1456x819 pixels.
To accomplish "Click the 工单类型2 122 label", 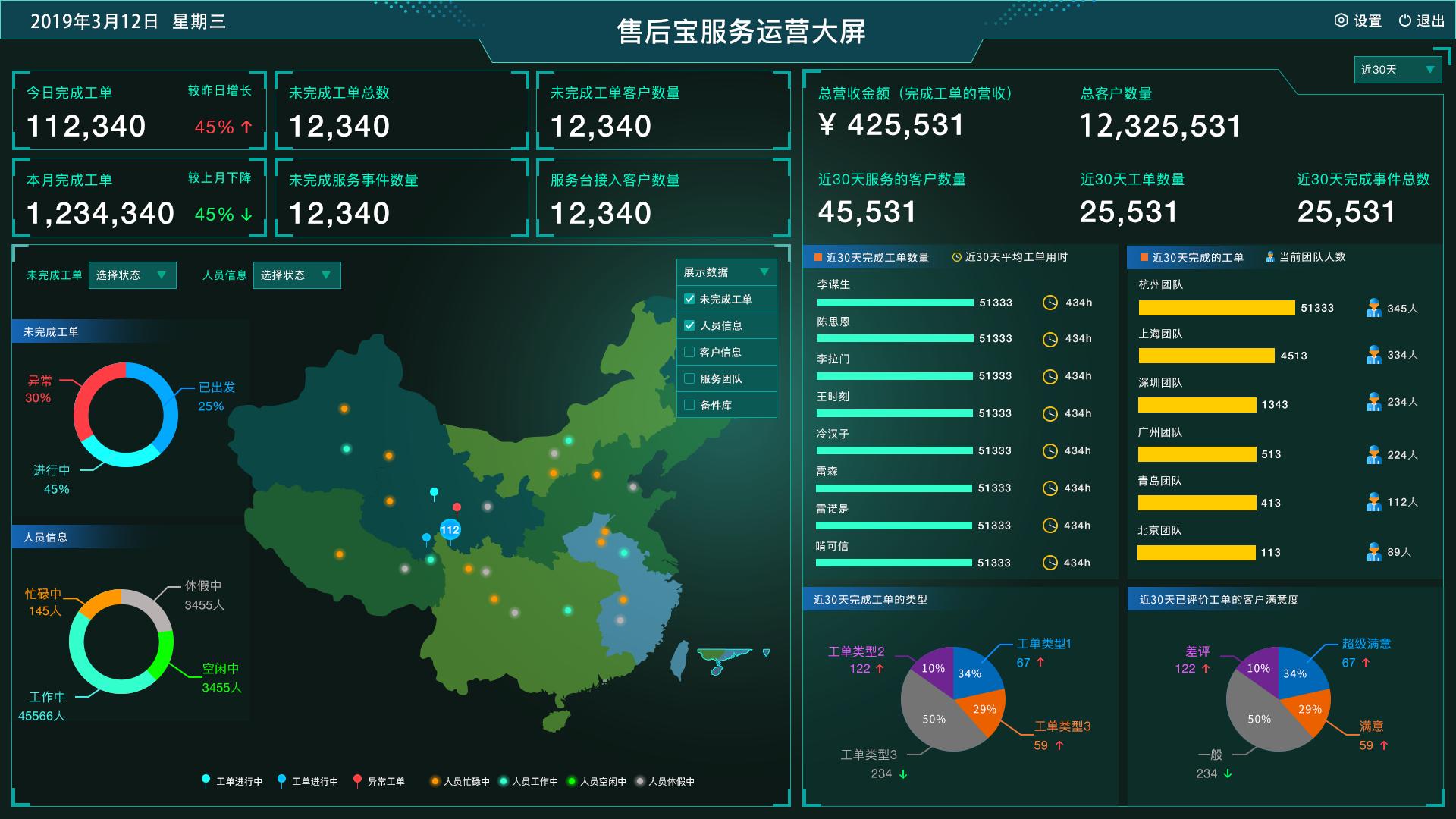I will pyautogui.click(x=857, y=660).
